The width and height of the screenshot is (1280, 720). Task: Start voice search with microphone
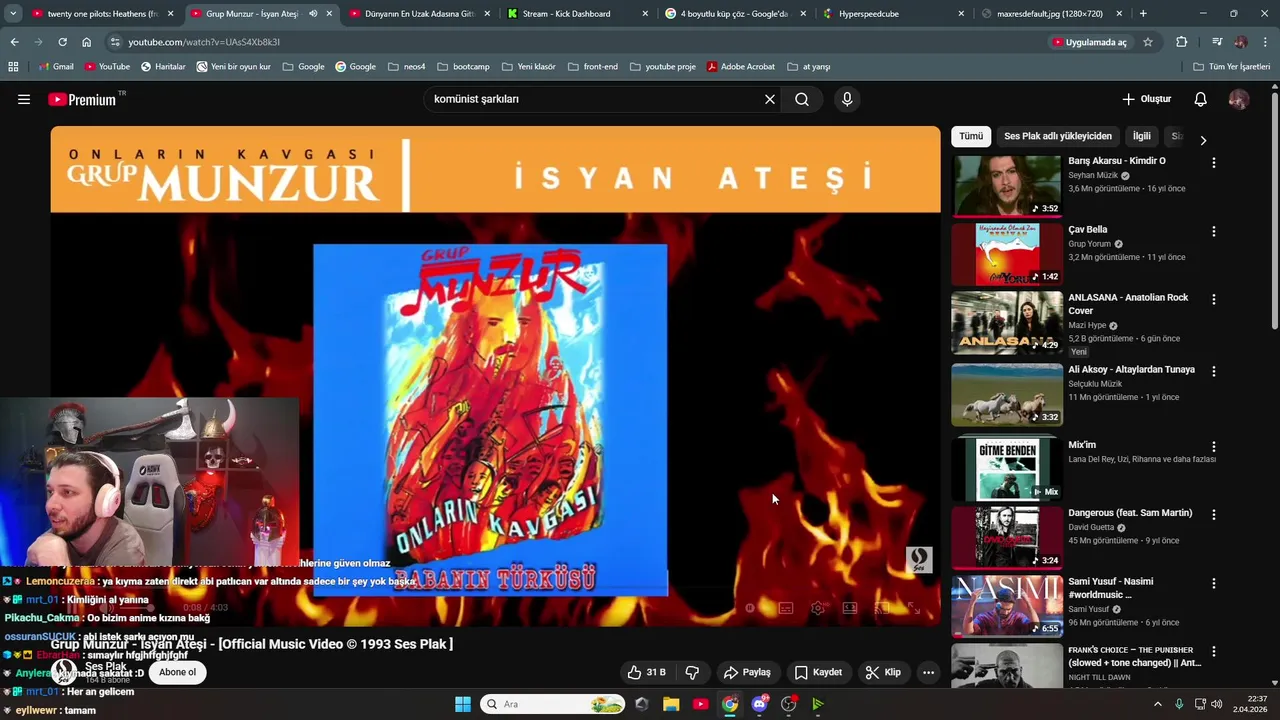click(847, 99)
